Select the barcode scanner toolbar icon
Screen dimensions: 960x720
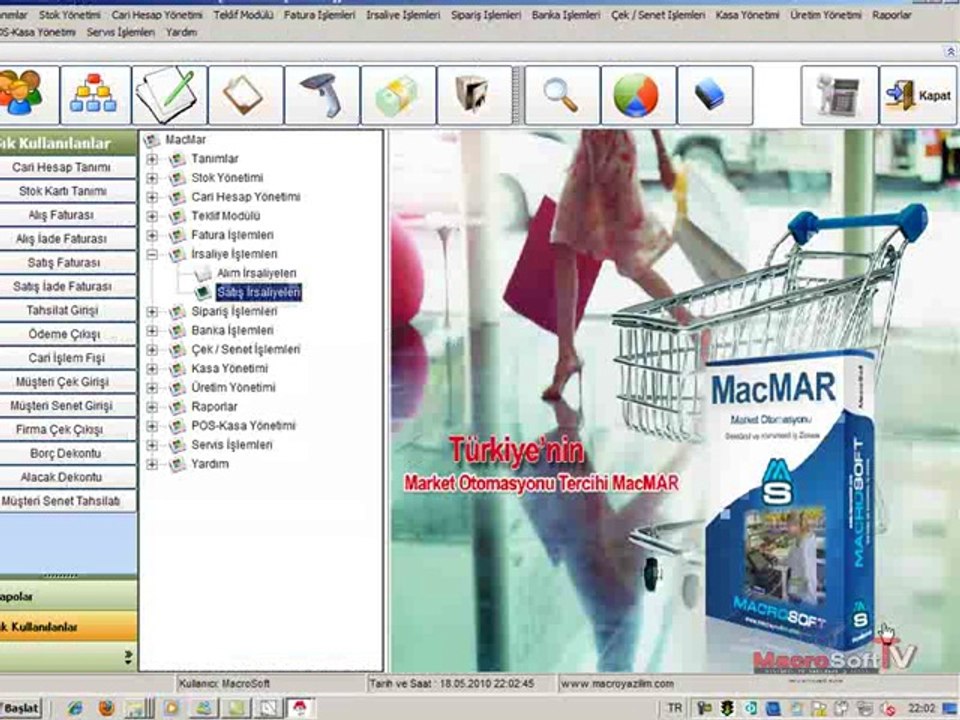[x=322, y=95]
